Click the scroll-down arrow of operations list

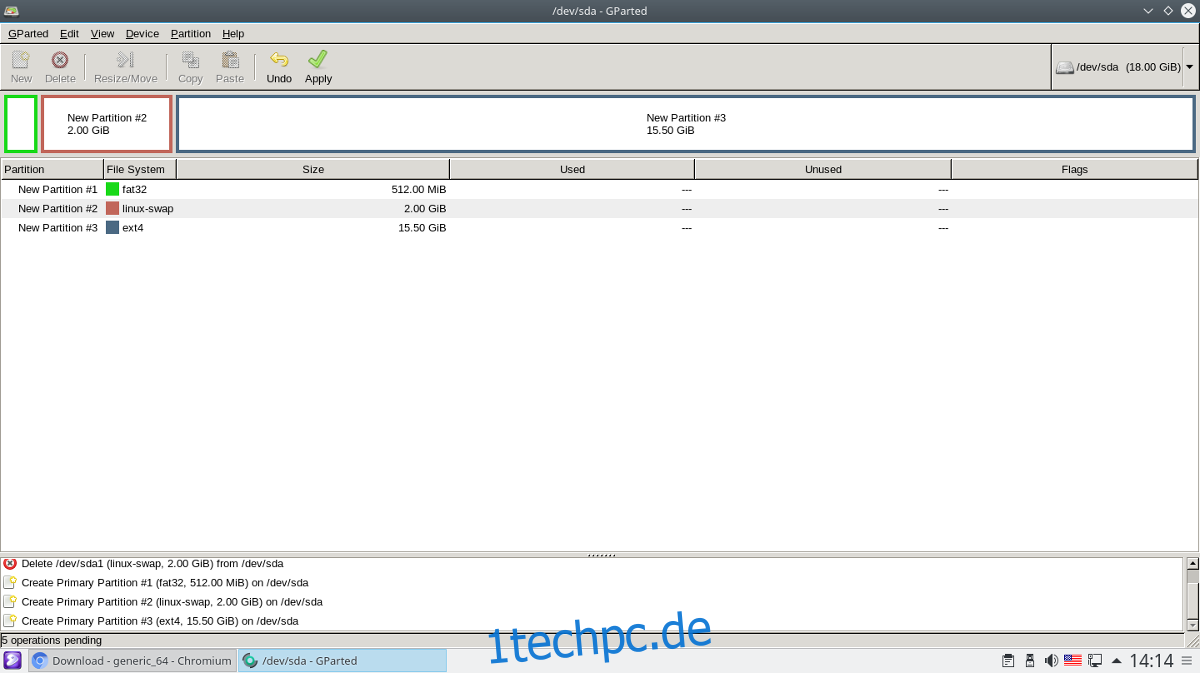coord(1192,624)
